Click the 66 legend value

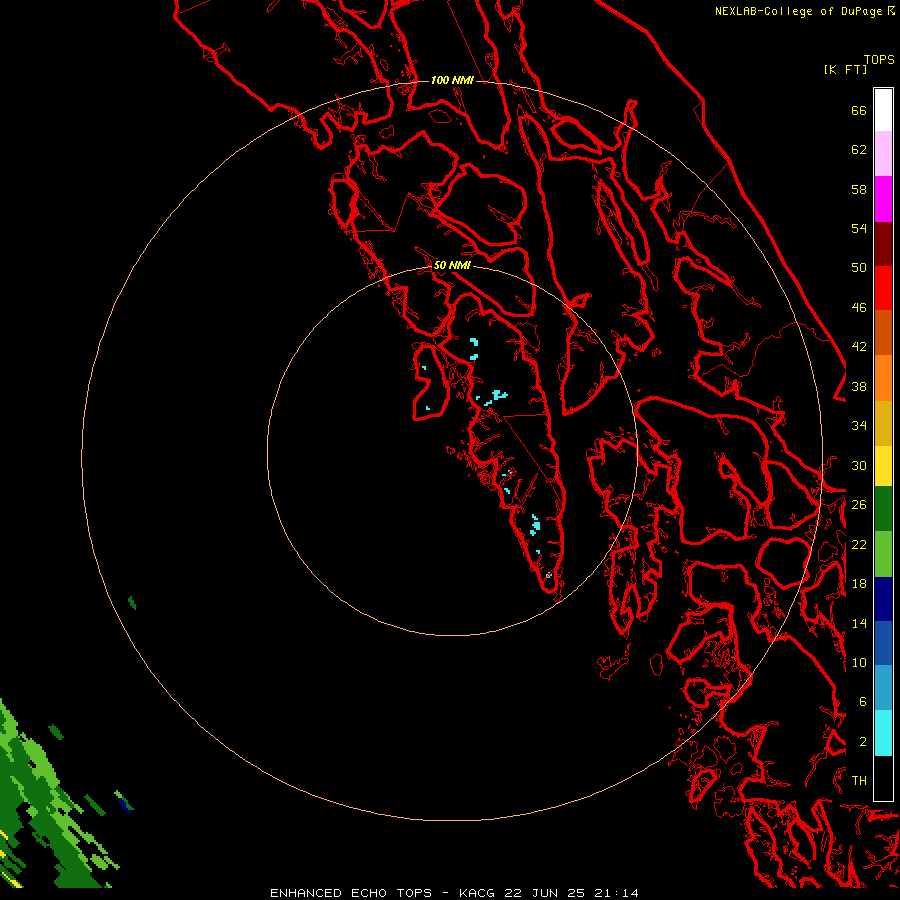click(x=859, y=110)
